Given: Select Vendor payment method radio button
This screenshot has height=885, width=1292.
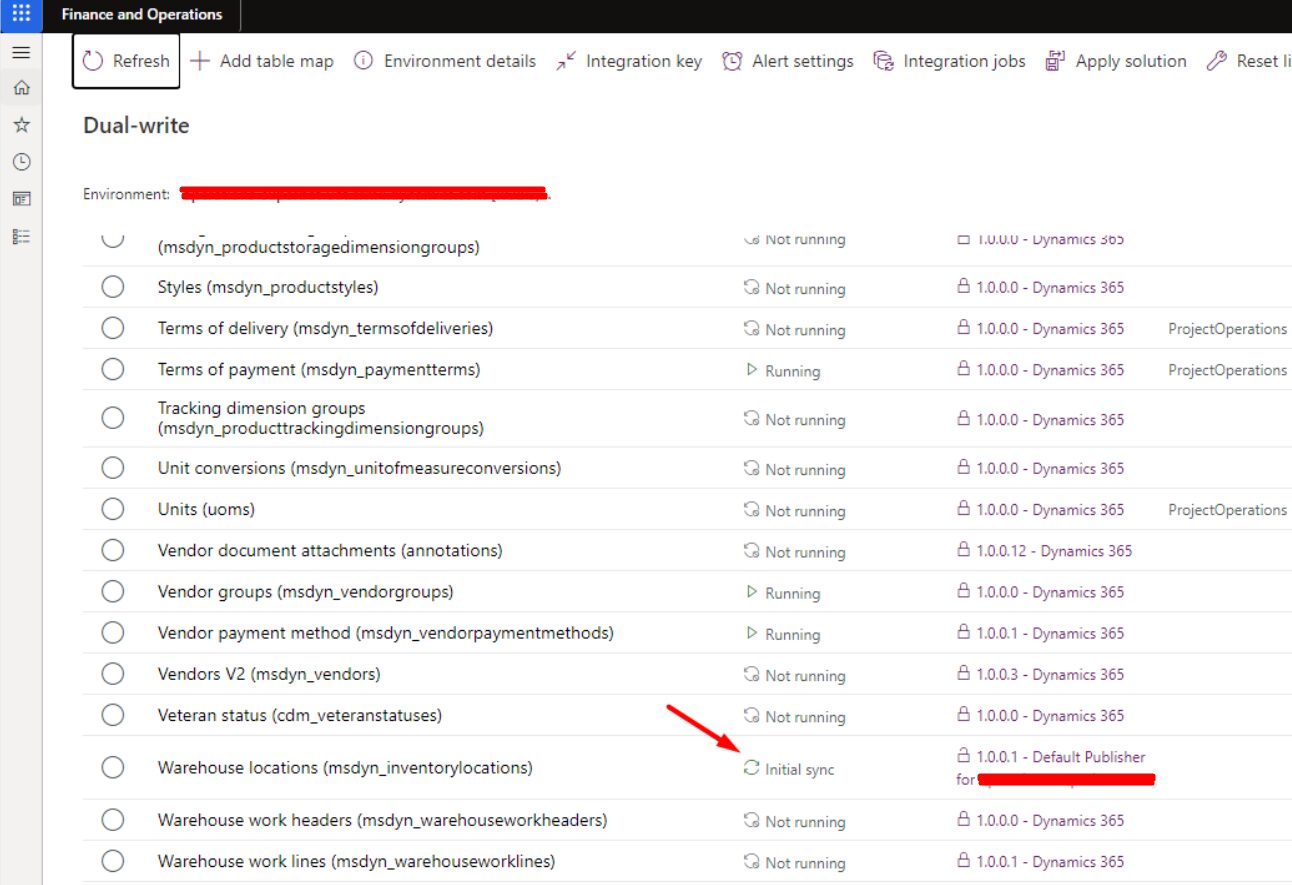Looking at the screenshot, I should 113,633.
